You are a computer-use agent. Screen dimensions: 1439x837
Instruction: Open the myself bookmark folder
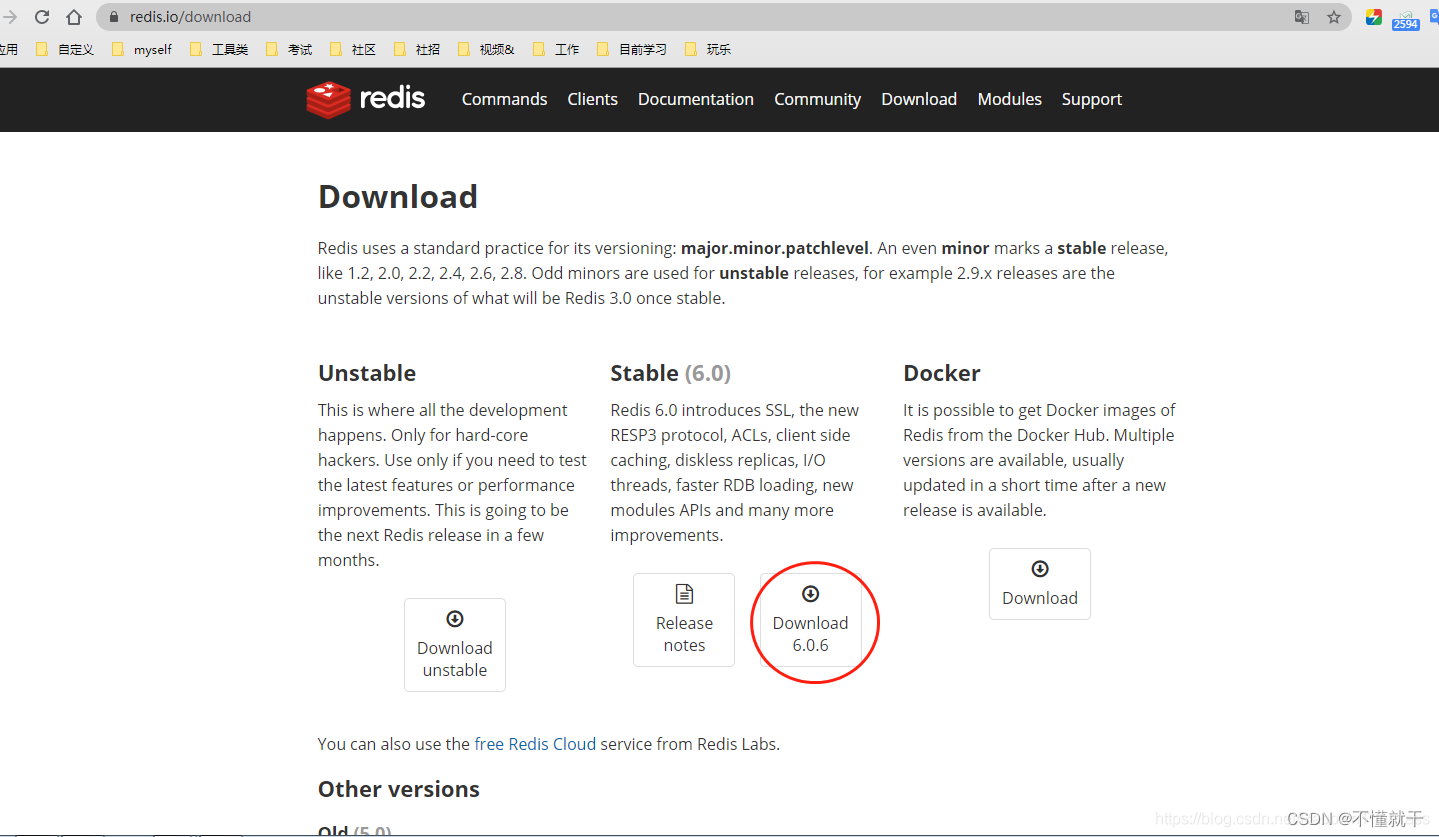[142, 49]
